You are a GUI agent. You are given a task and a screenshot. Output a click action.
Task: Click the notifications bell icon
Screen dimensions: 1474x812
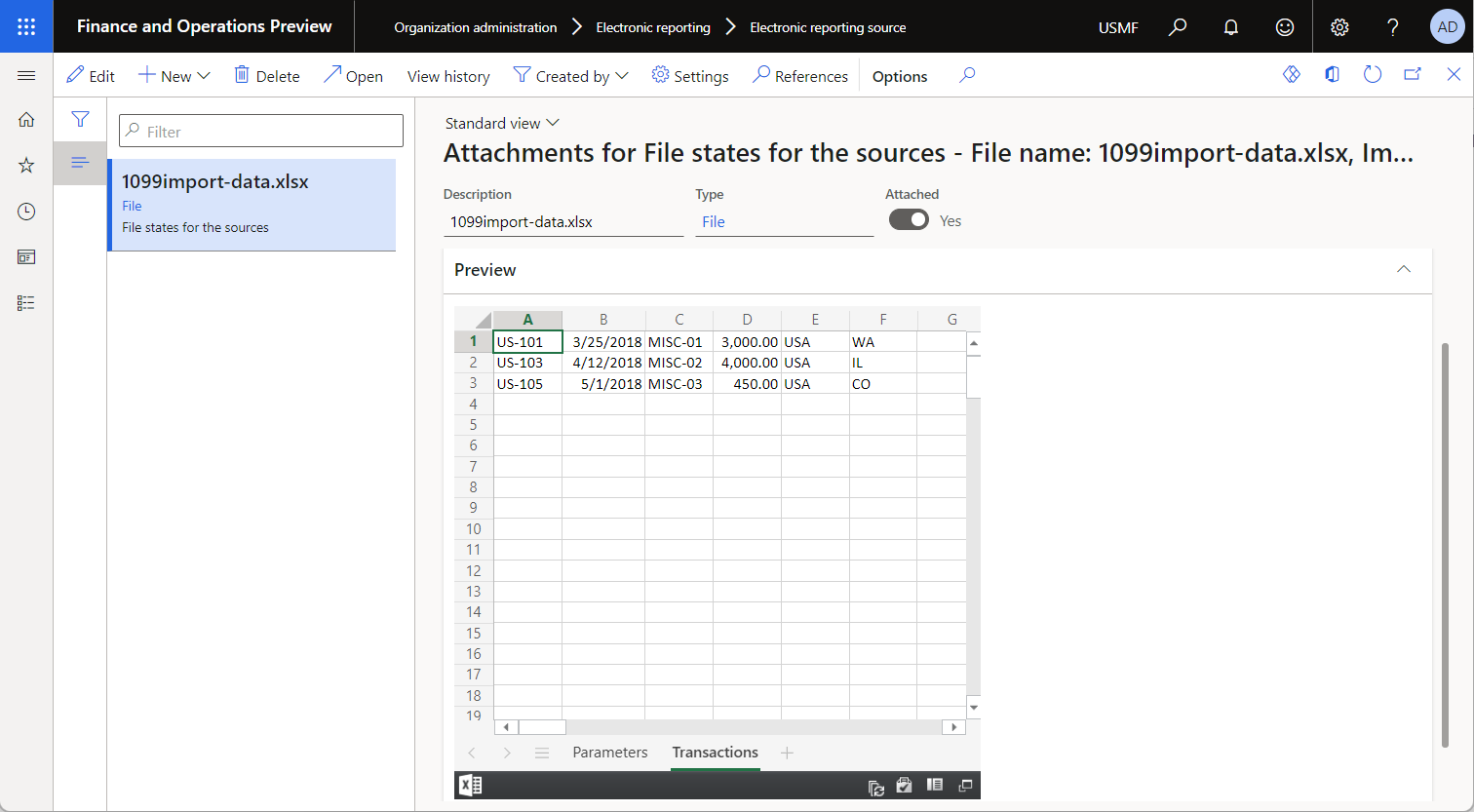coord(1230,26)
